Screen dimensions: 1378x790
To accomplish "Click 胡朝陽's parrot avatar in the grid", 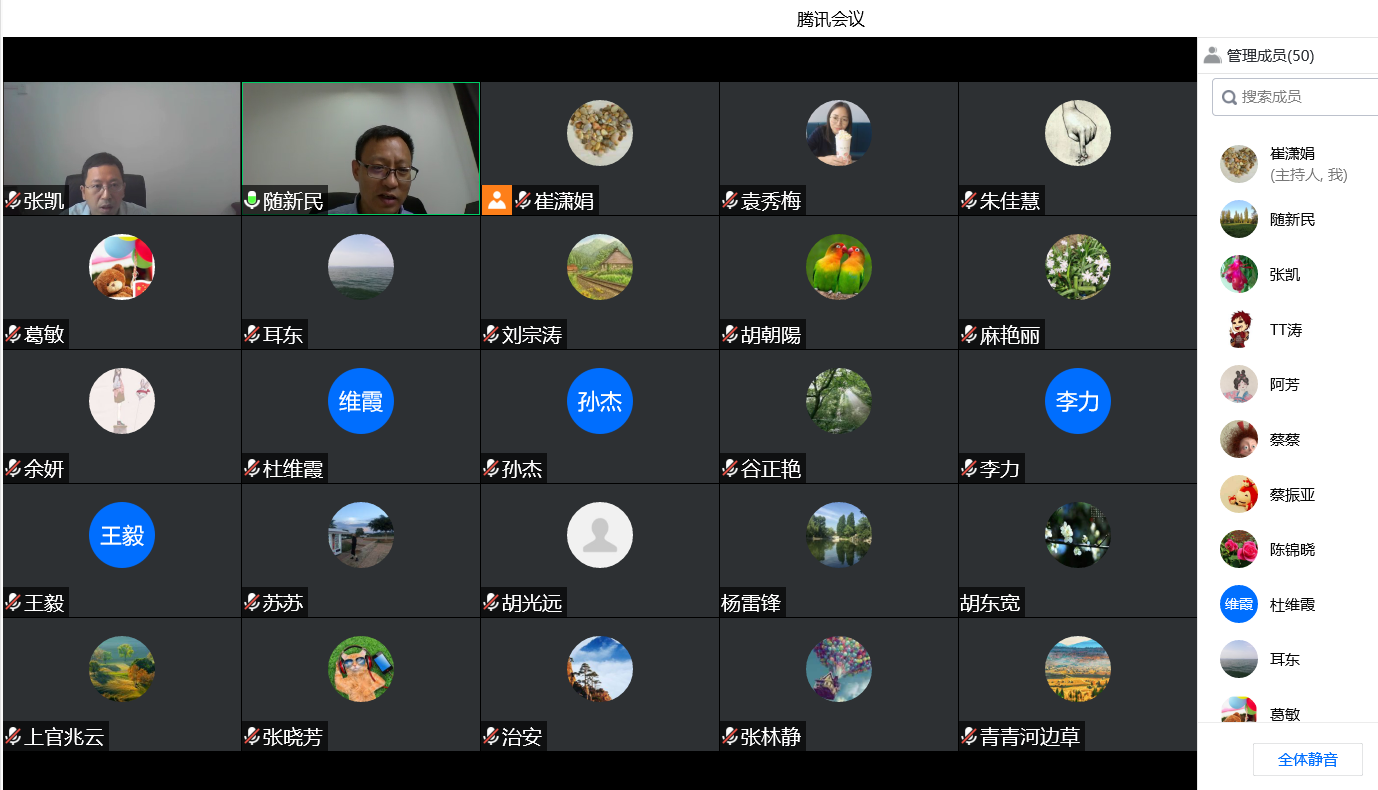I will [838, 267].
